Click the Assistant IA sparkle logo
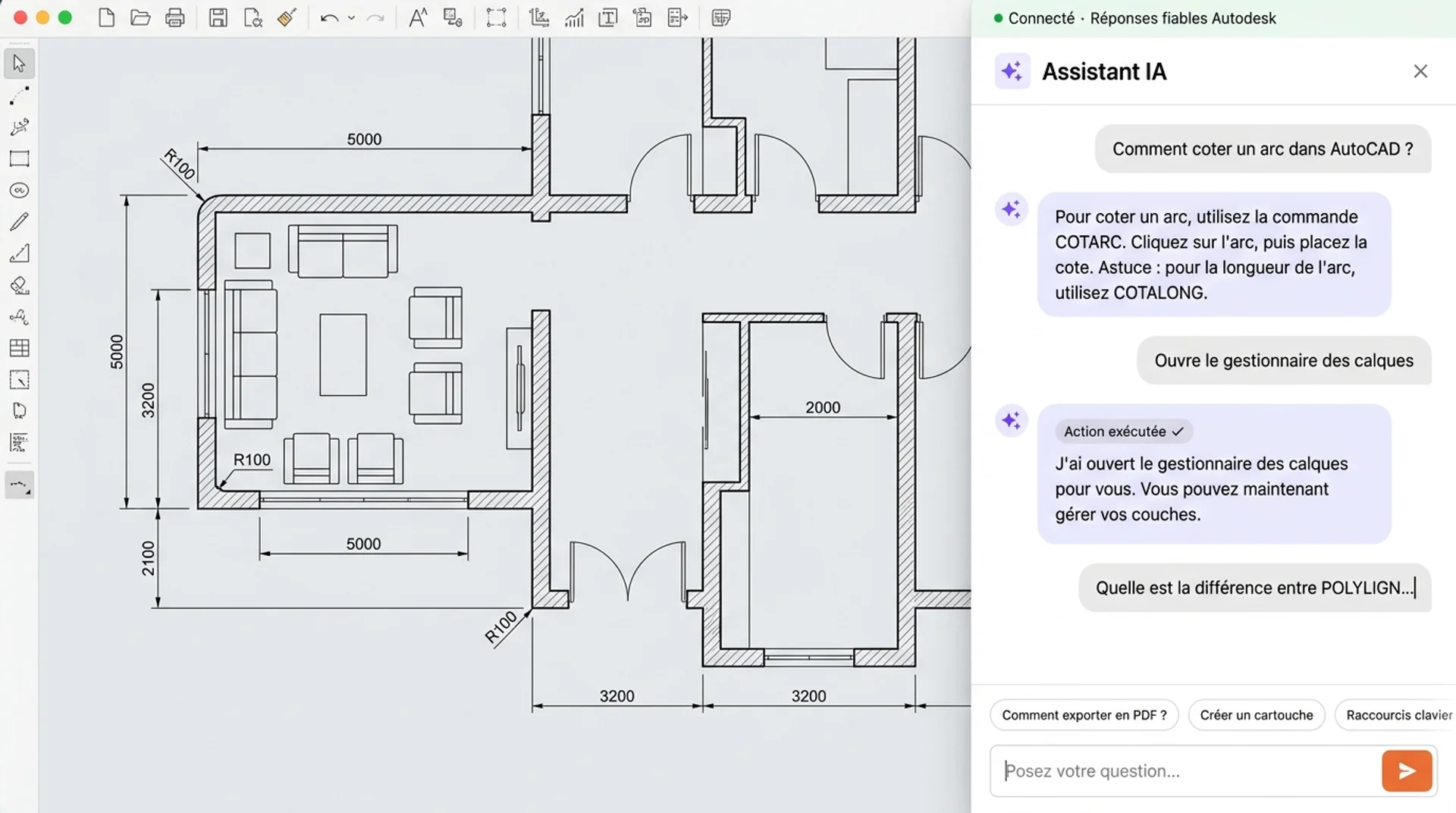The image size is (1456, 813). [1012, 71]
